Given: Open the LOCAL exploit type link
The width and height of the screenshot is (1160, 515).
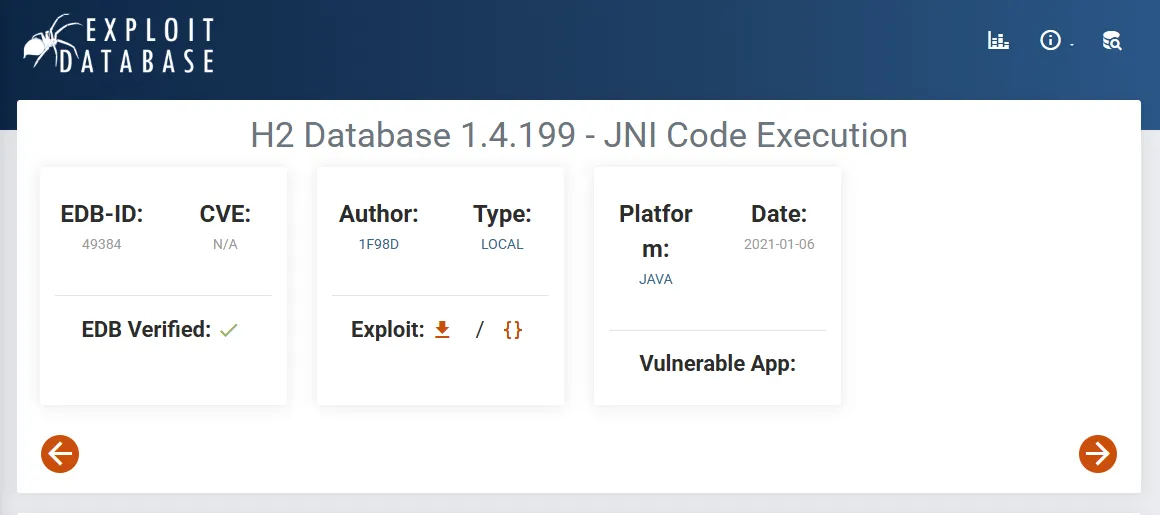Looking at the screenshot, I should [x=502, y=244].
